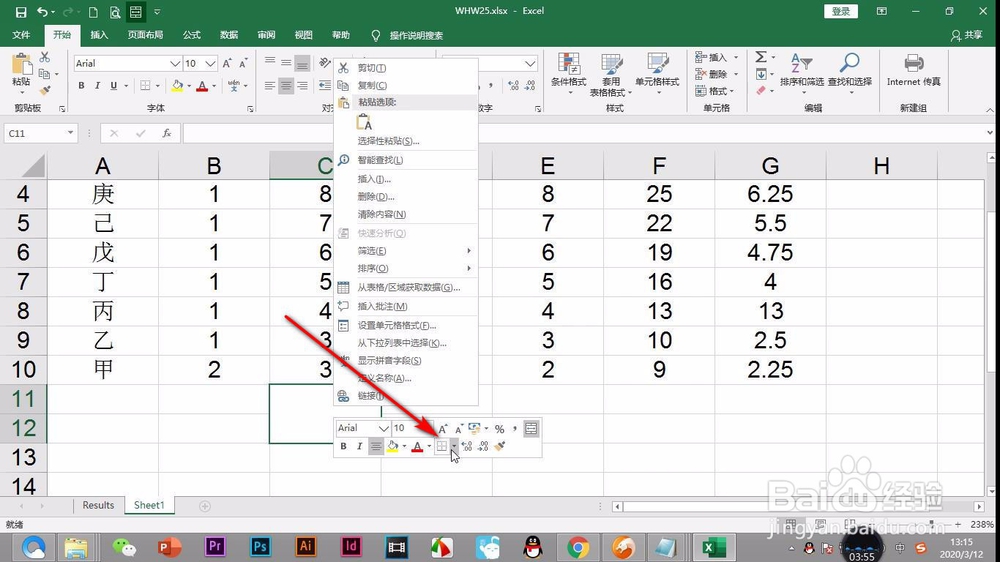1000x562 pixels.
Task: Click yellow fill color swatch in mini toolbar
Action: point(393,447)
